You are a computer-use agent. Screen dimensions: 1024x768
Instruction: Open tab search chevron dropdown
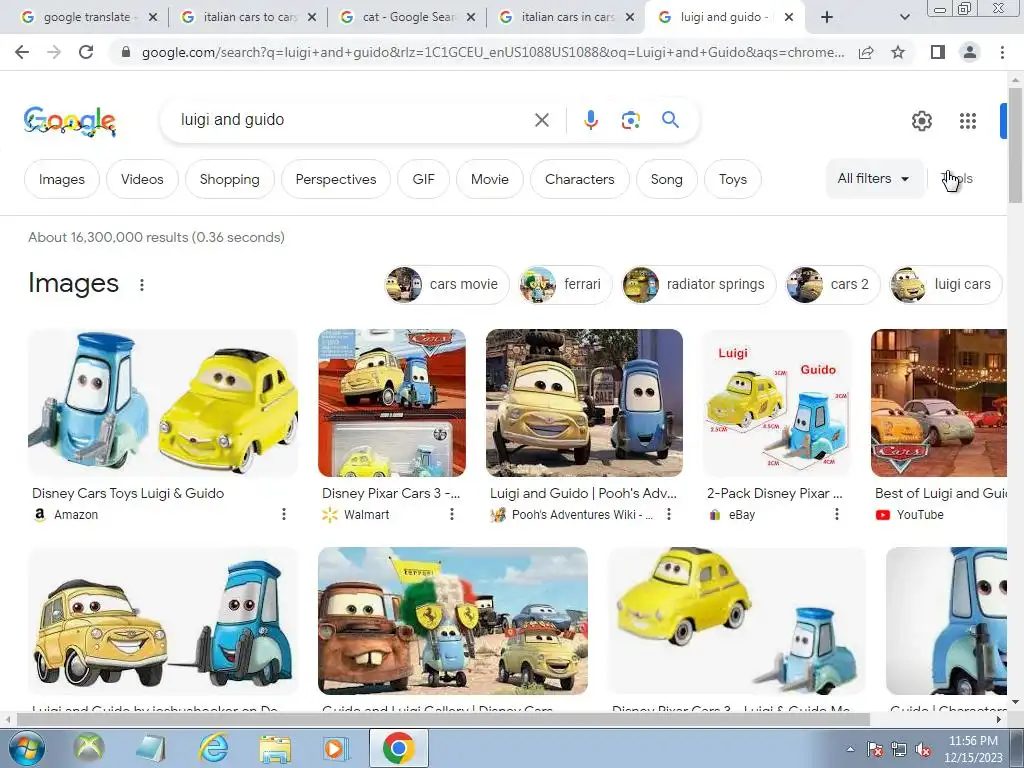click(x=904, y=18)
